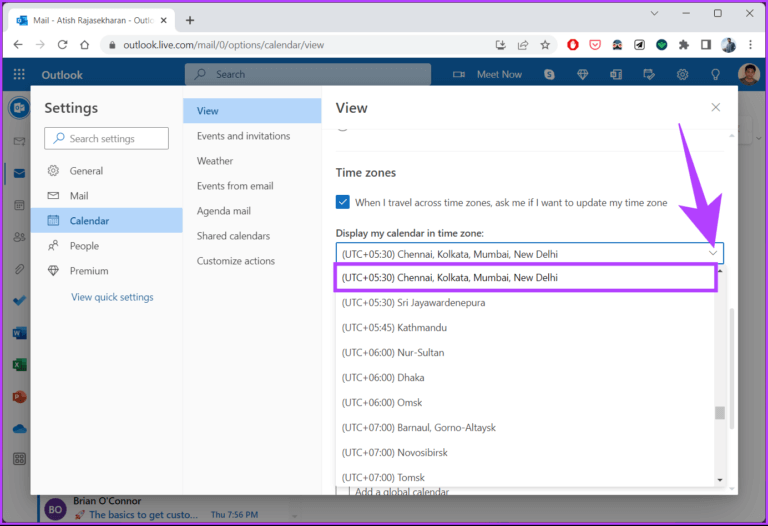This screenshot has width=768, height=526.
Task: Open the Calendar settings category
Action: (107, 220)
